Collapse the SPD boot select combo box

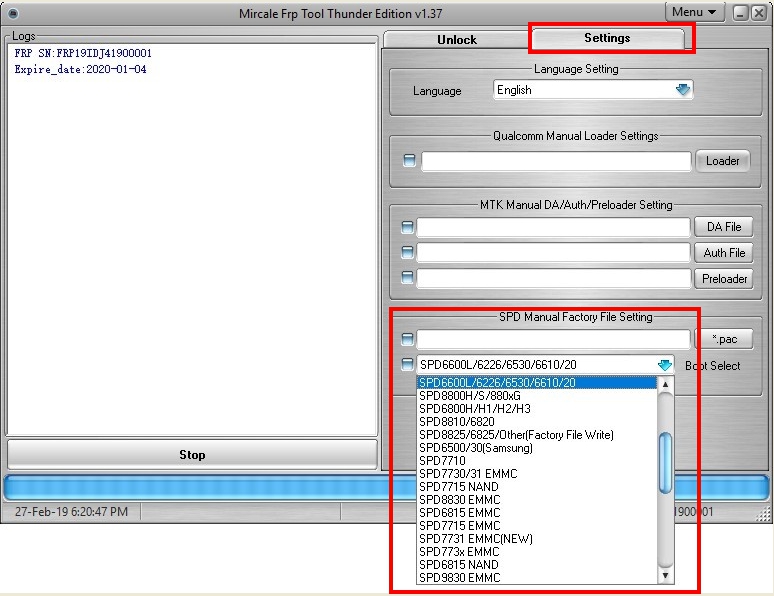coord(545,365)
